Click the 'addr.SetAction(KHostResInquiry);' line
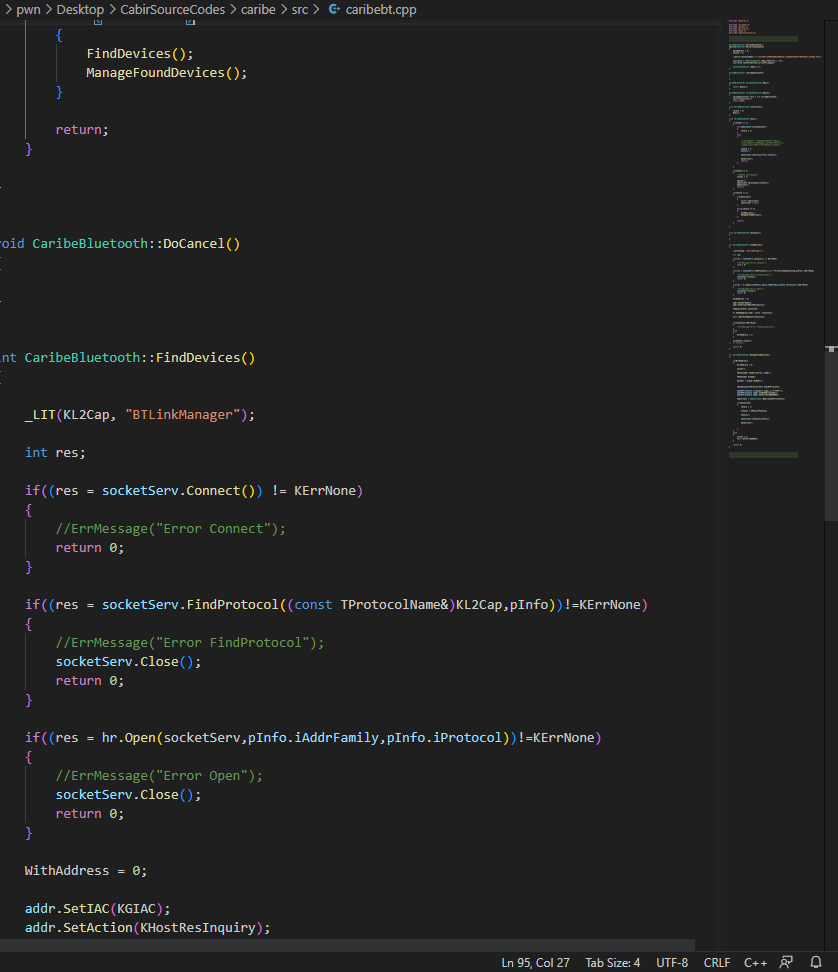This screenshot has width=838, height=972. point(148,927)
